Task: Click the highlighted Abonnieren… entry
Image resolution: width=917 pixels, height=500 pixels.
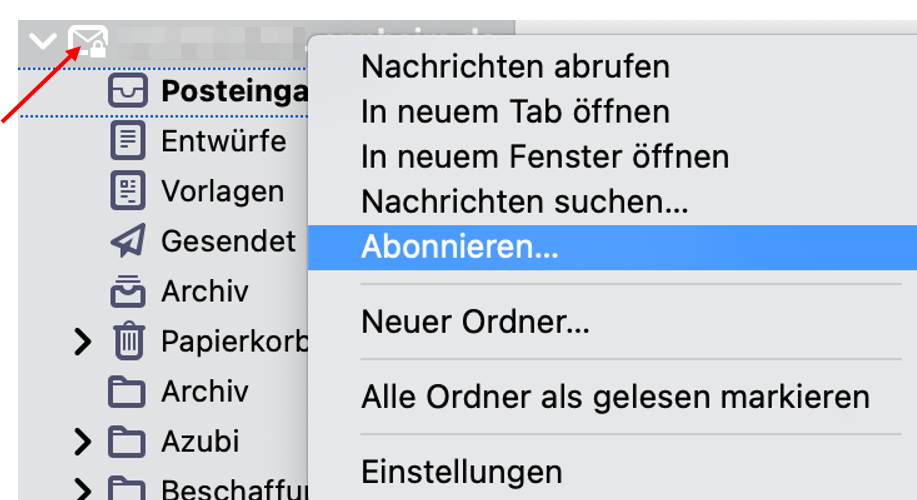Action: point(612,247)
